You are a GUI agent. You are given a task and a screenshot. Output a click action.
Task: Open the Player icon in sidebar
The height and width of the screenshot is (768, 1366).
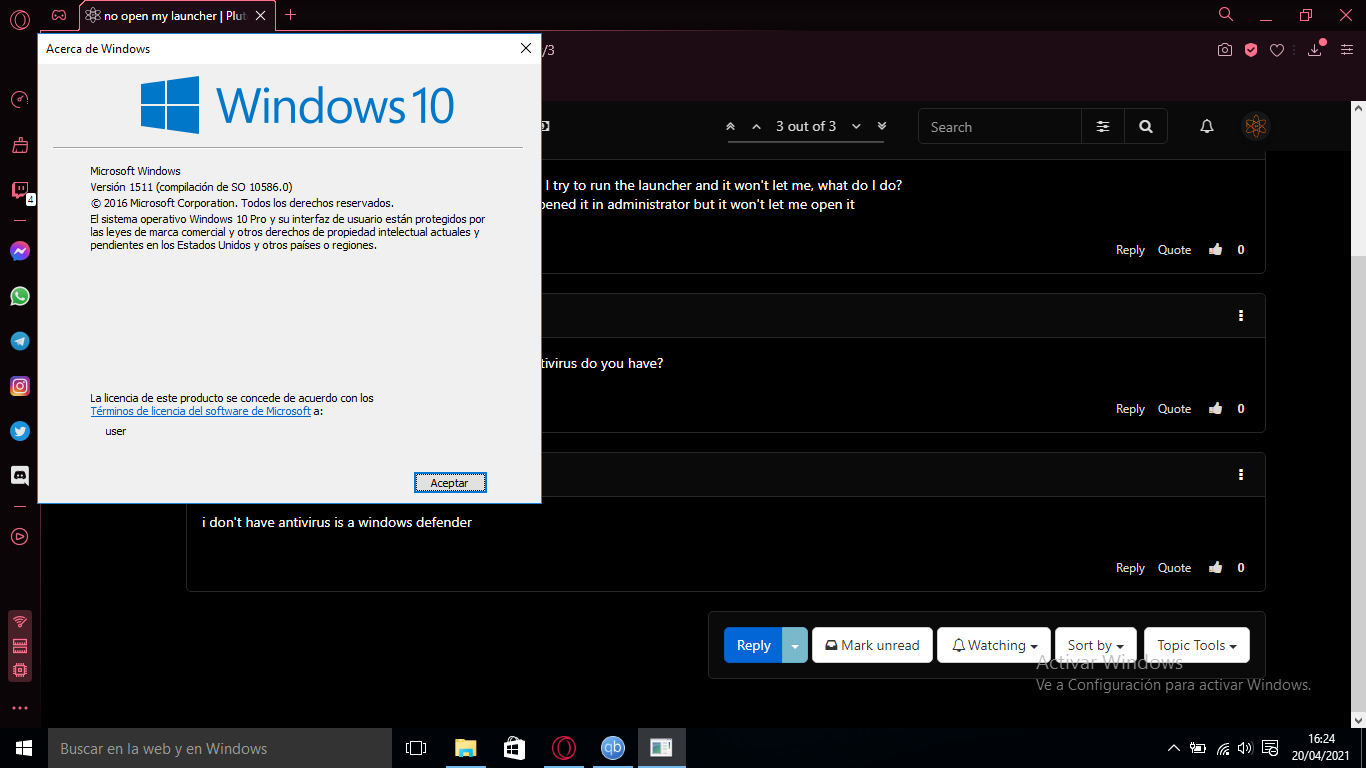pyautogui.click(x=19, y=537)
